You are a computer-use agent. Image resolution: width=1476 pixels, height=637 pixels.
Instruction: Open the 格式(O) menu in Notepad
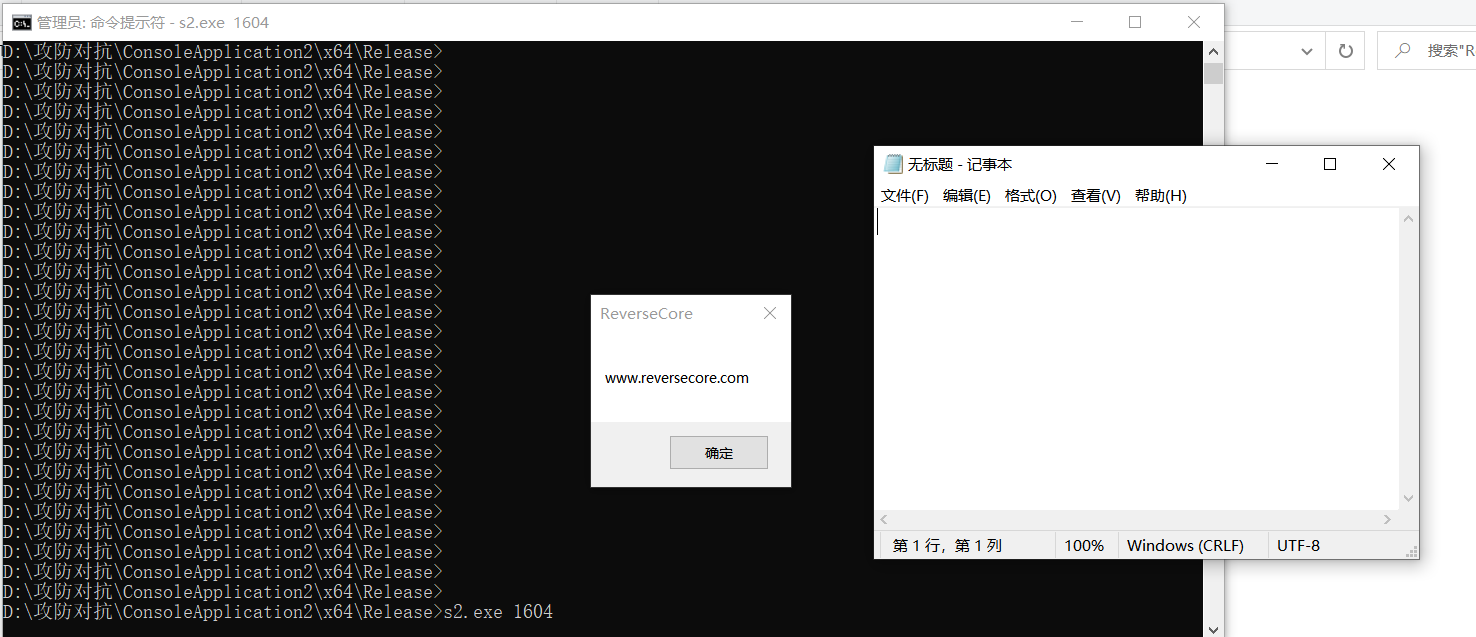pyautogui.click(x=1030, y=195)
